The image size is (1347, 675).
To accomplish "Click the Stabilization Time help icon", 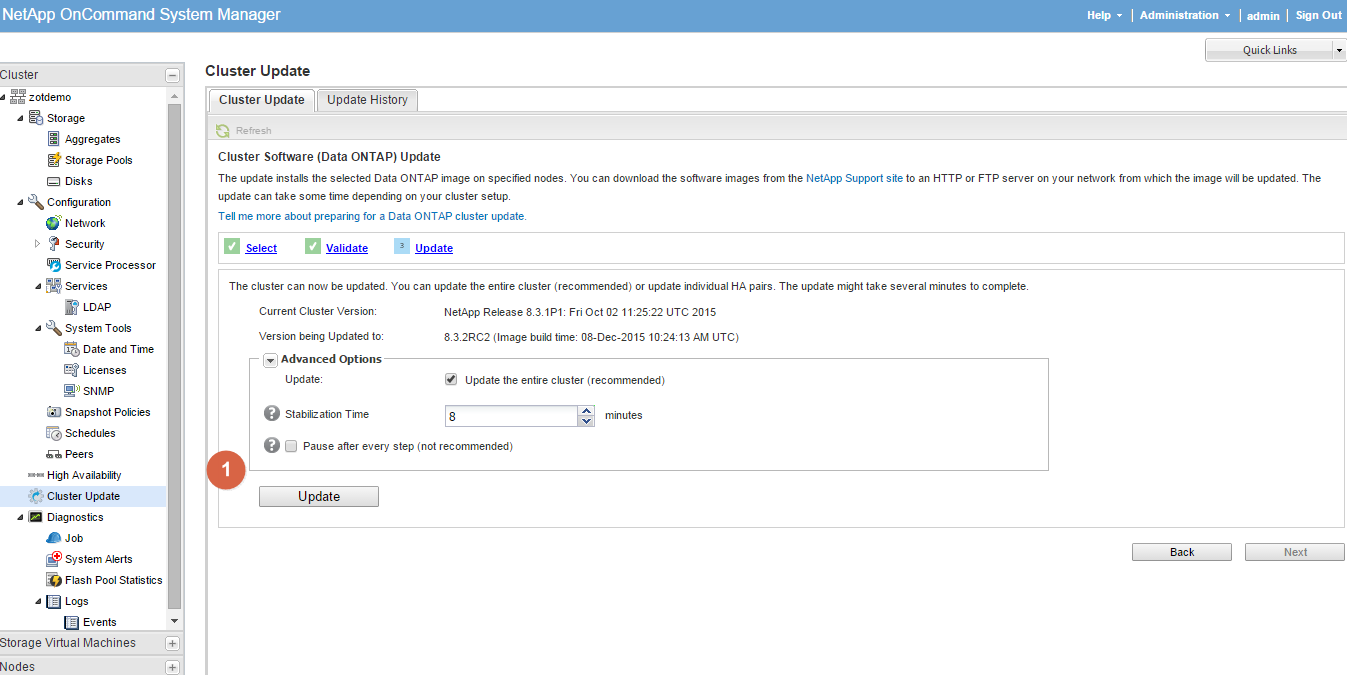I will tap(271, 414).
